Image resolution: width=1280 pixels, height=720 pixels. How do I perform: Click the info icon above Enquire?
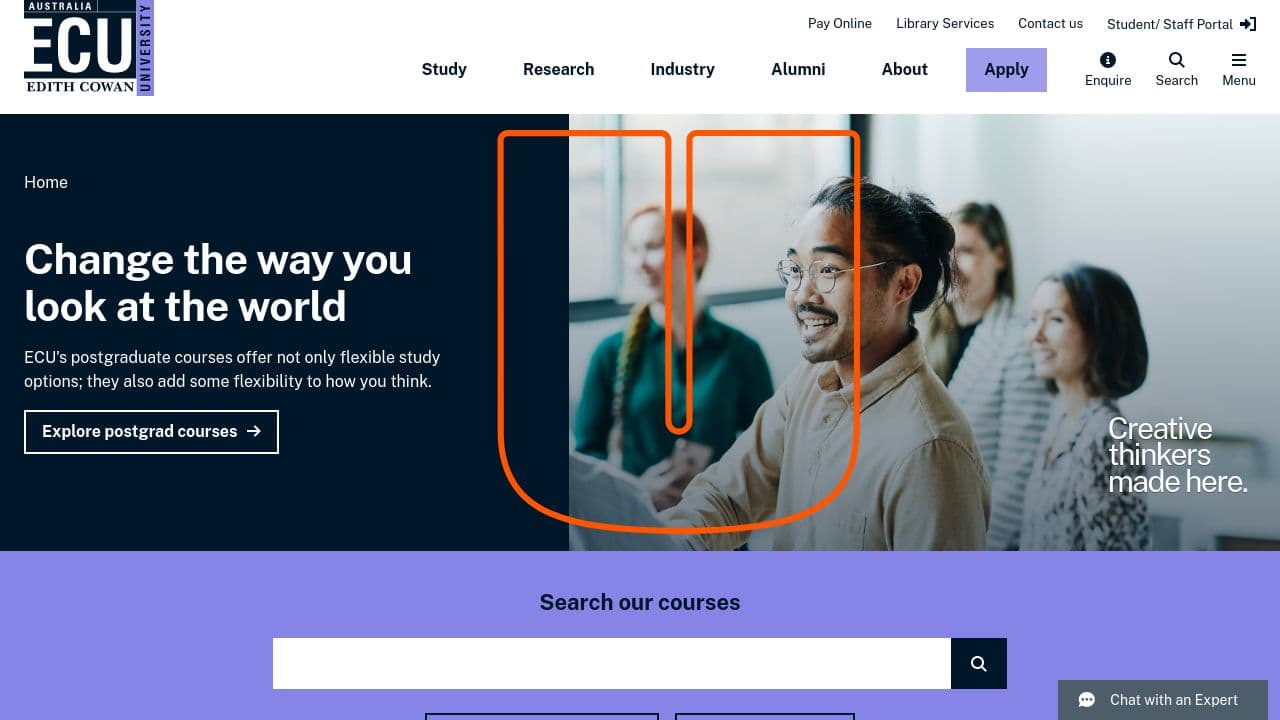1108,60
